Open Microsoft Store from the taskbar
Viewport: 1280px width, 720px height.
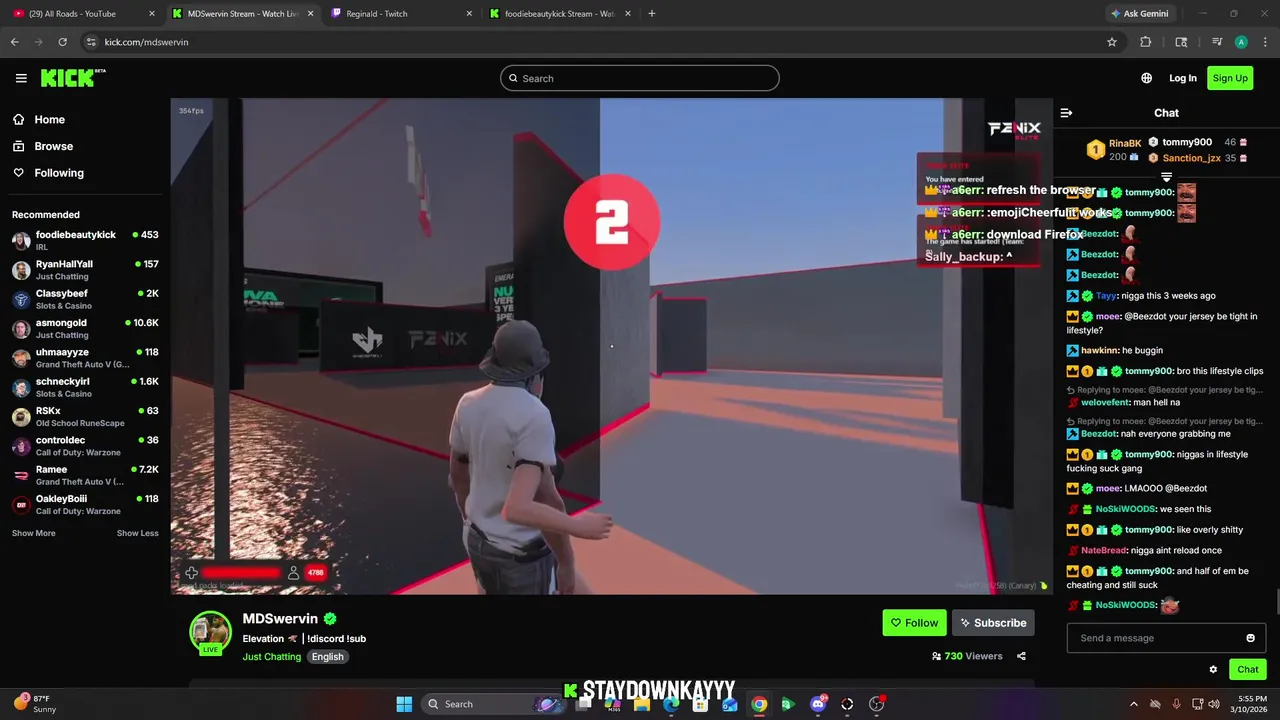[x=700, y=704]
